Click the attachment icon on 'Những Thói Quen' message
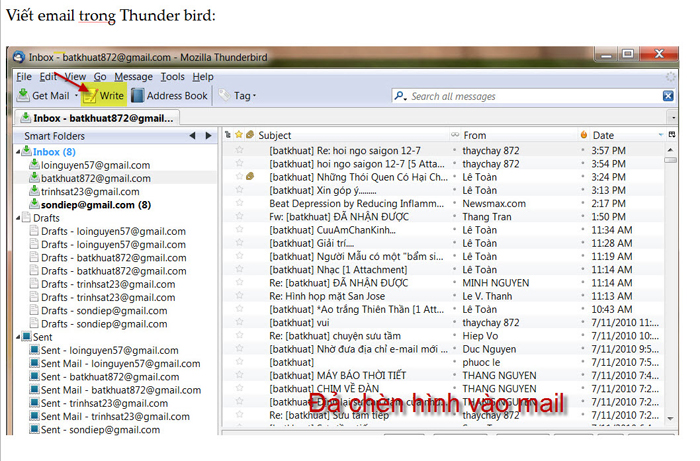The height and width of the screenshot is (461, 700). tap(250, 176)
